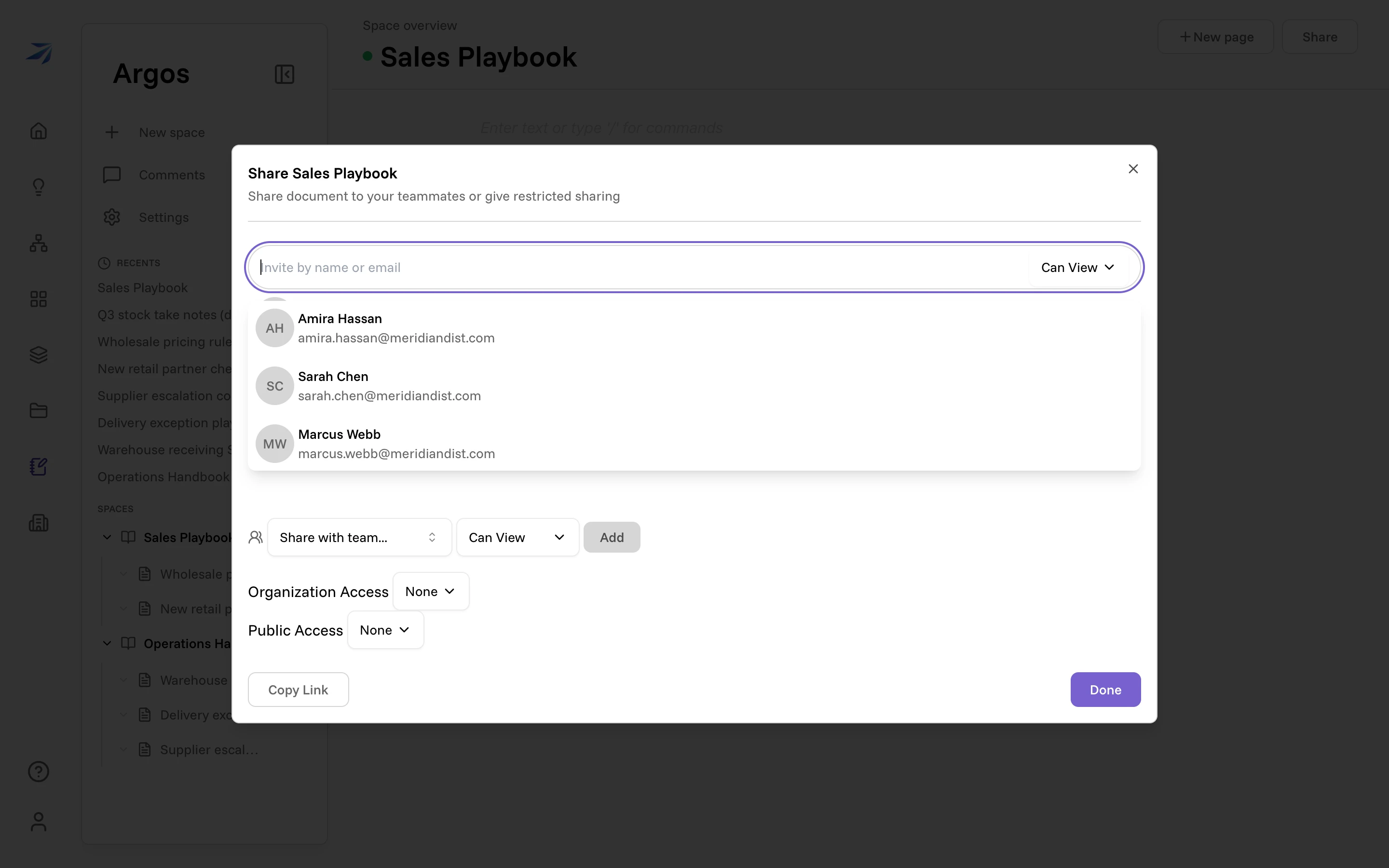Open recent 'Warehouse receiving' item
This screenshot has height=868, width=1389.
coord(164,449)
